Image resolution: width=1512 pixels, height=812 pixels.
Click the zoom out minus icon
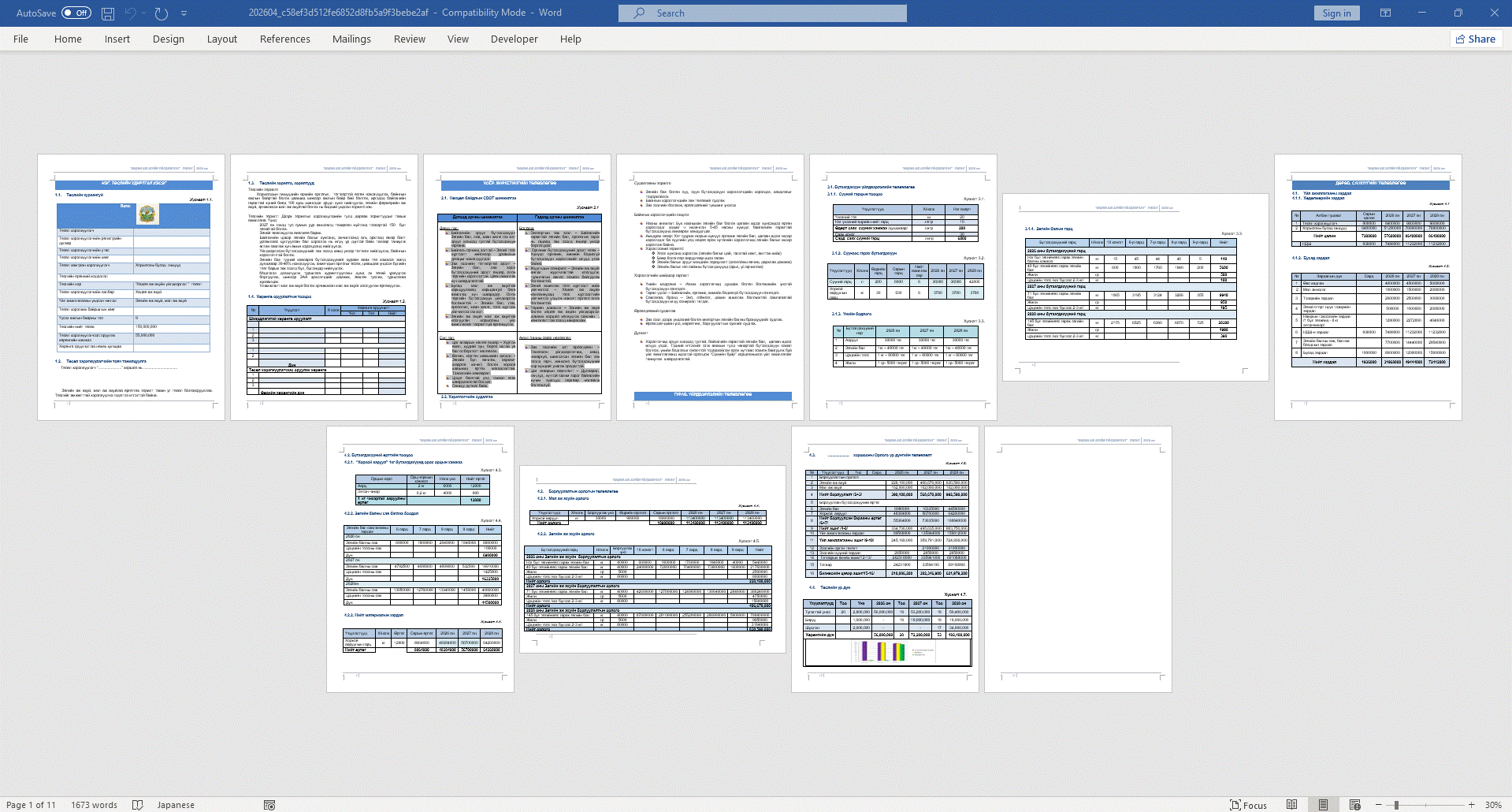coord(1378,805)
